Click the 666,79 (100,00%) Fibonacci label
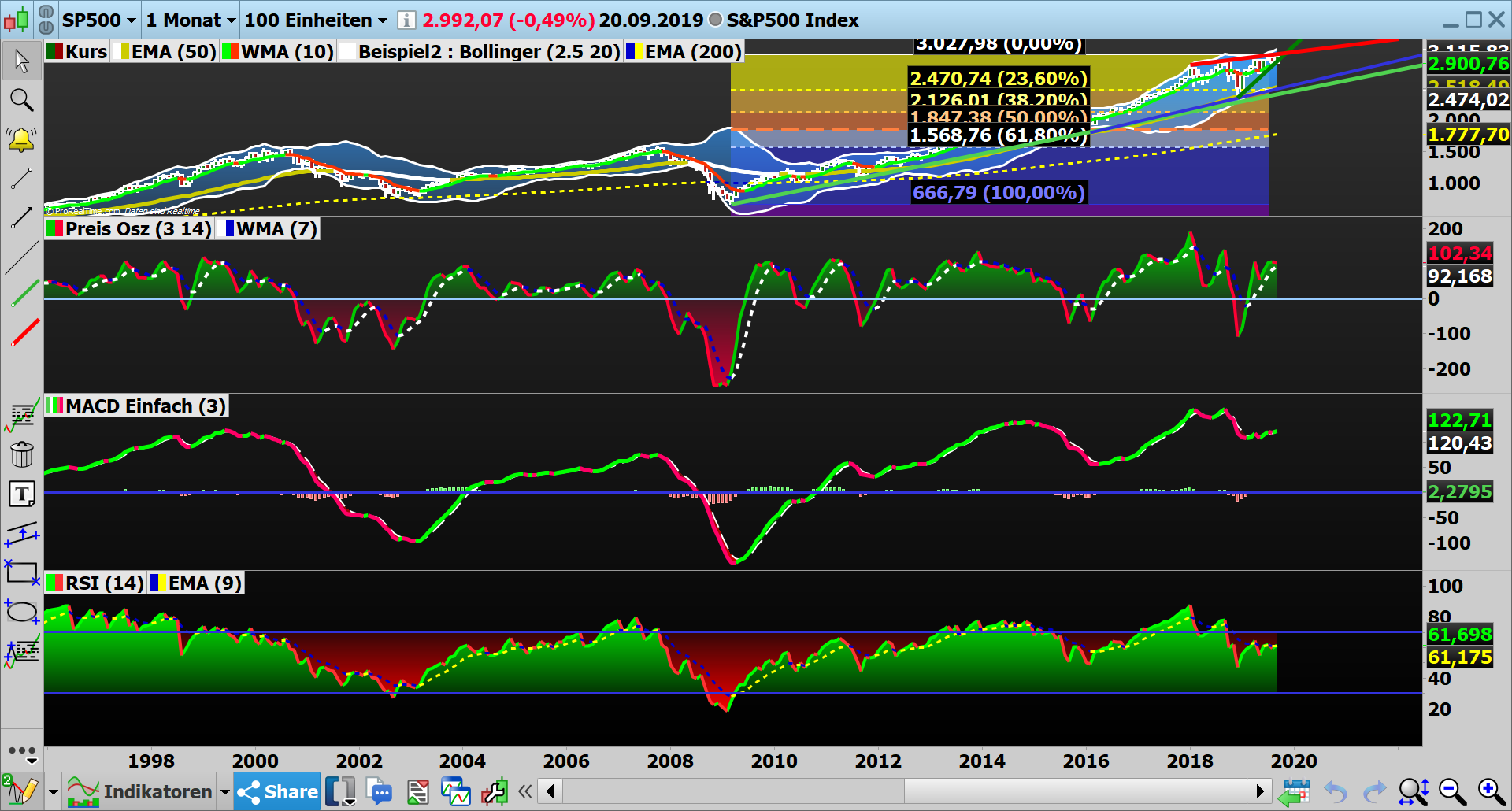The width and height of the screenshot is (1512, 811). point(999,193)
